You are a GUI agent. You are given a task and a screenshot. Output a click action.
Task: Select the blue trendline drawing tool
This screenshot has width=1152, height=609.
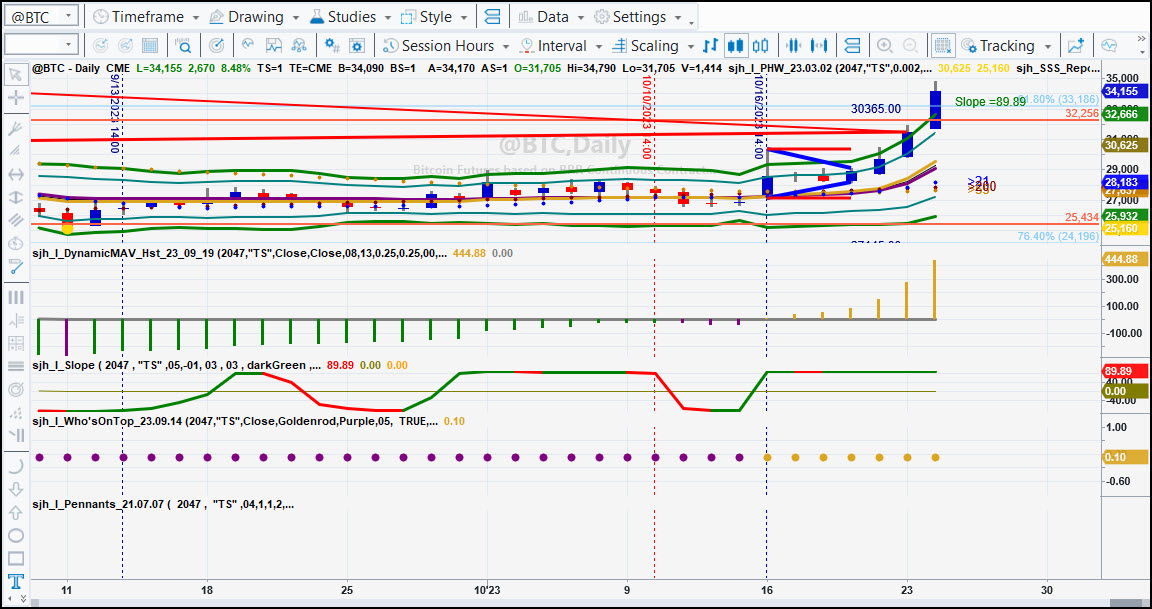point(15,266)
